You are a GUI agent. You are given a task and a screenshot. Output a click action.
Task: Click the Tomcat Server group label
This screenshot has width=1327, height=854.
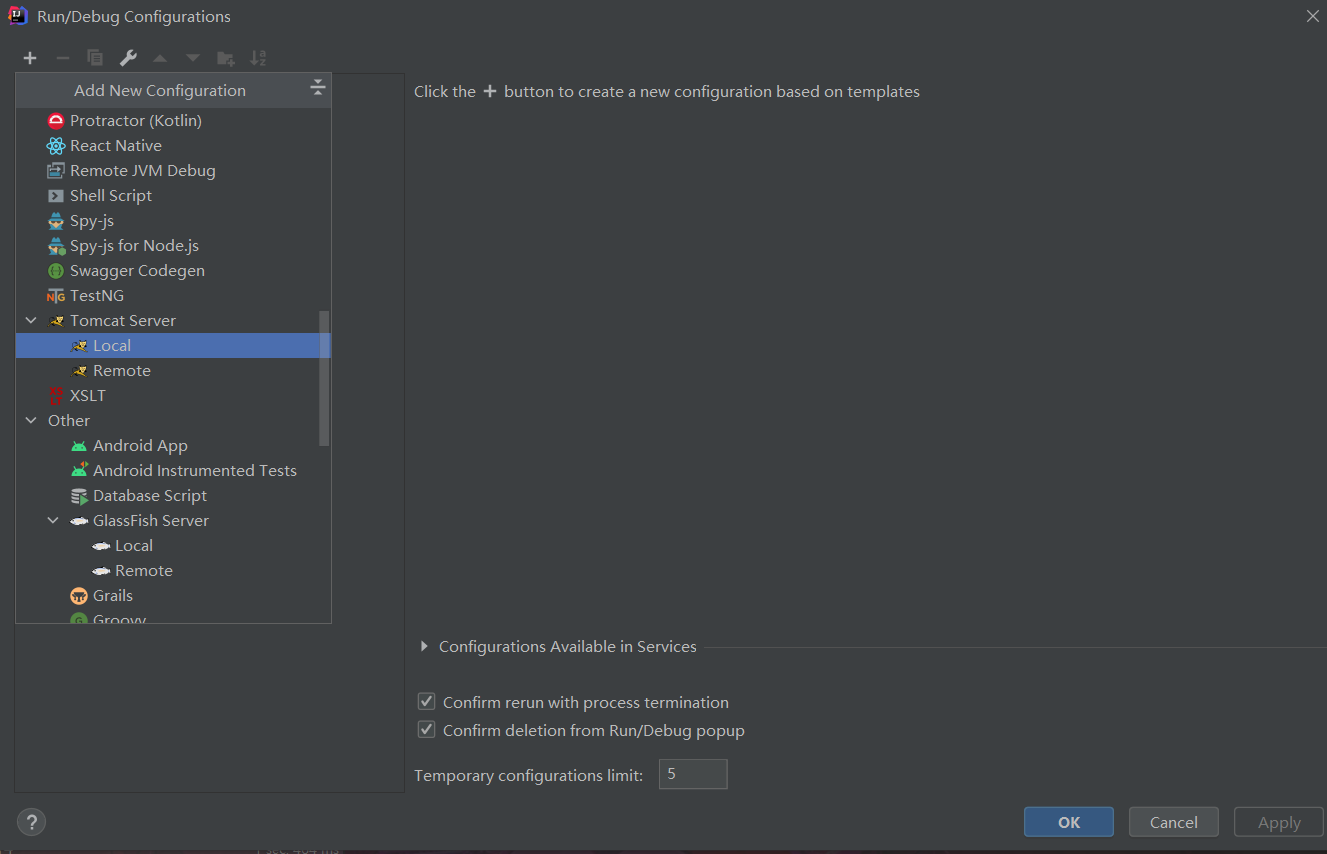tap(123, 320)
